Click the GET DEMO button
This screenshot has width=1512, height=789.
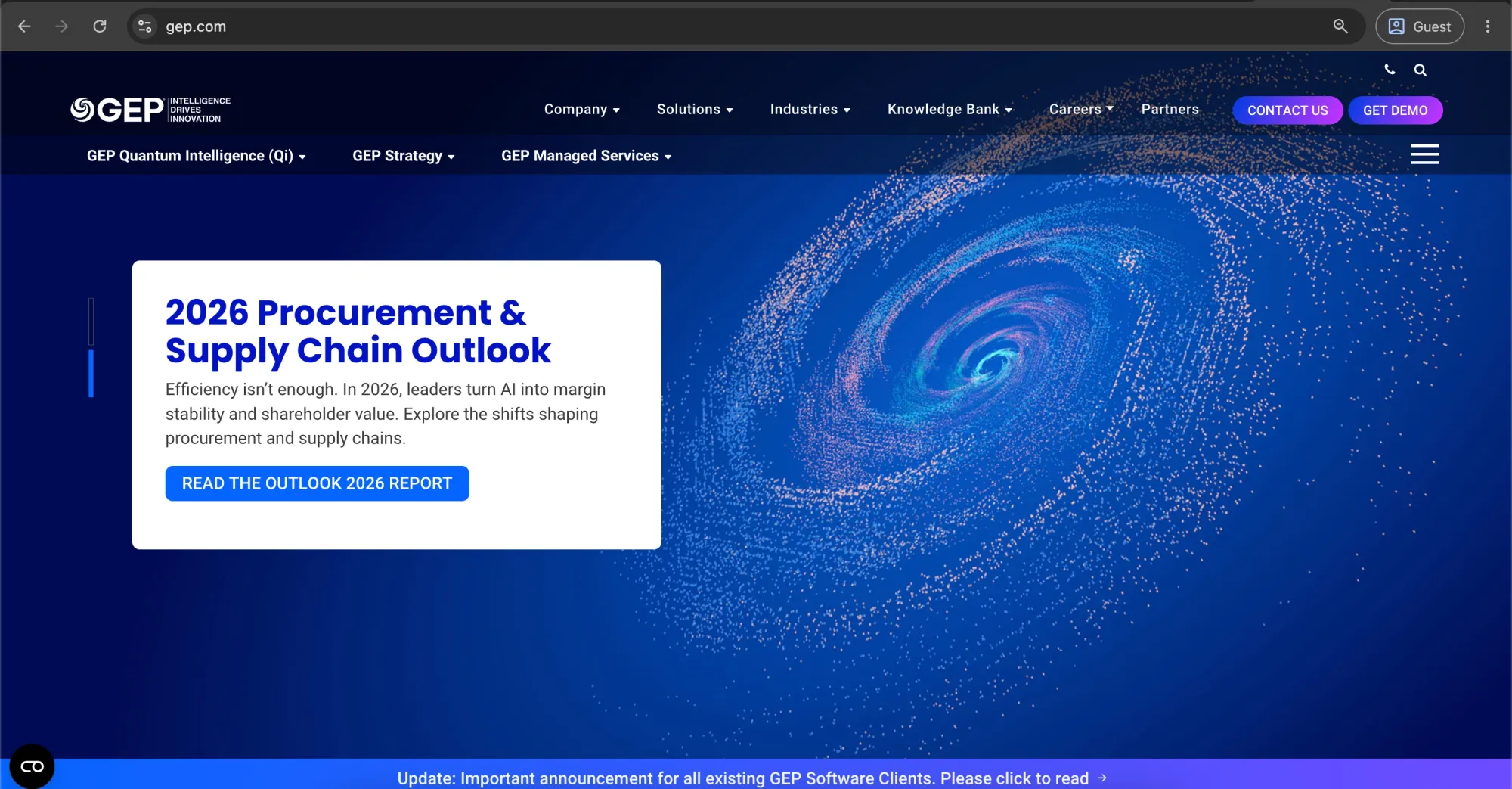pos(1395,110)
